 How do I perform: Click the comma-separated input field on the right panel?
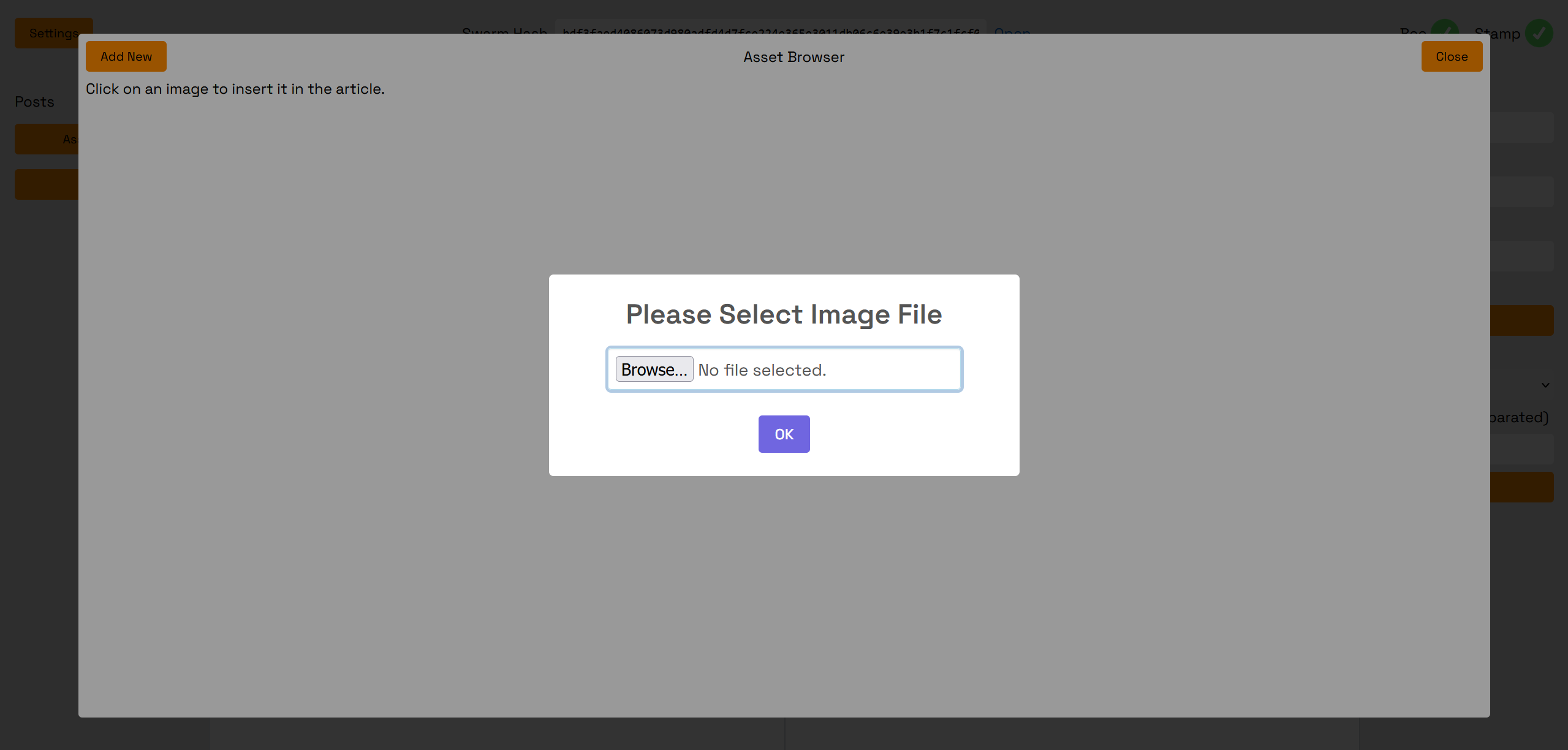pyautogui.click(x=1521, y=449)
